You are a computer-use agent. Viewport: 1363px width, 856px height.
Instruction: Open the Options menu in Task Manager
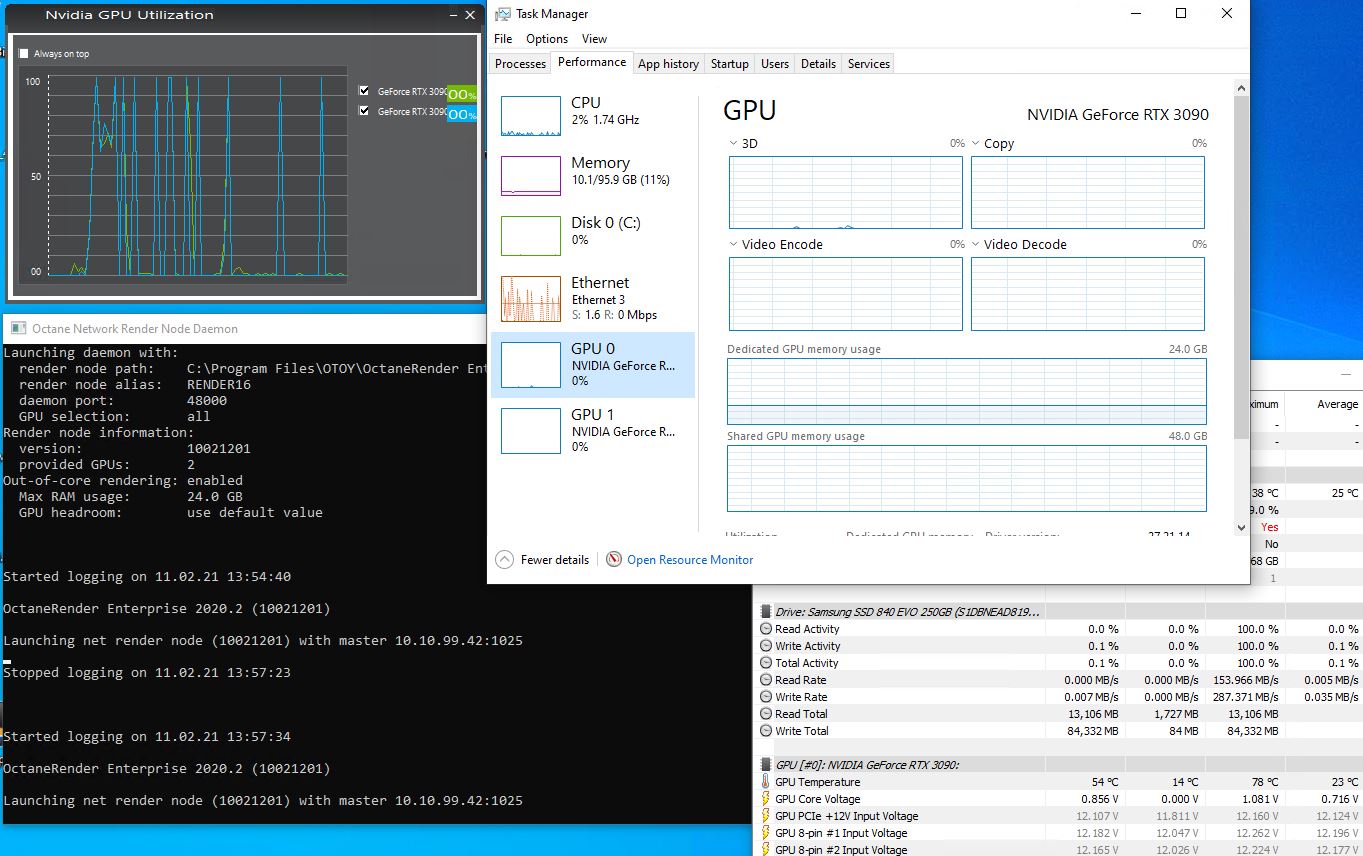click(x=547, y=39)
